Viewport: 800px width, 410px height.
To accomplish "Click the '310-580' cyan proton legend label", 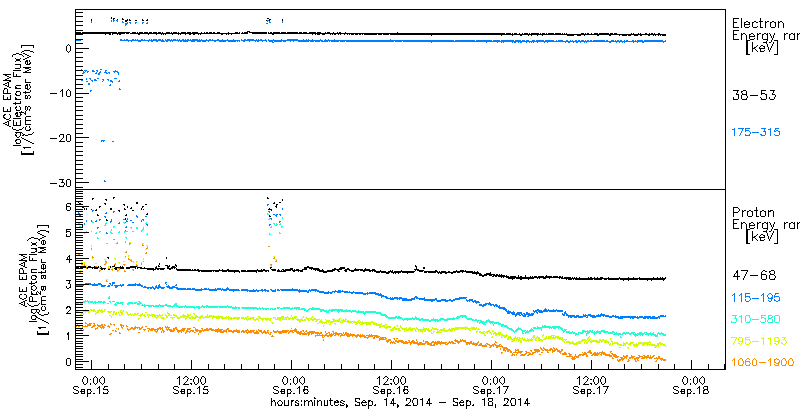I will (756, 319).
